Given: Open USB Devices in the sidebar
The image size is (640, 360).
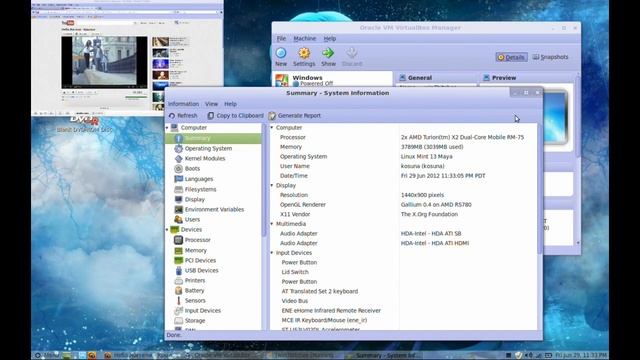Looking at the screenshot, I should (x=201, y=270).
